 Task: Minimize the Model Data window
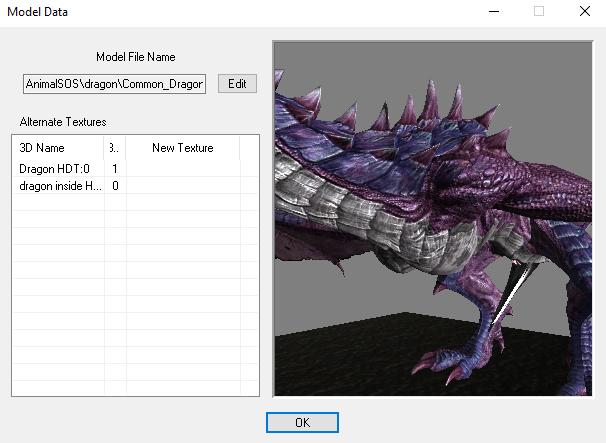[x=494, y=12]
